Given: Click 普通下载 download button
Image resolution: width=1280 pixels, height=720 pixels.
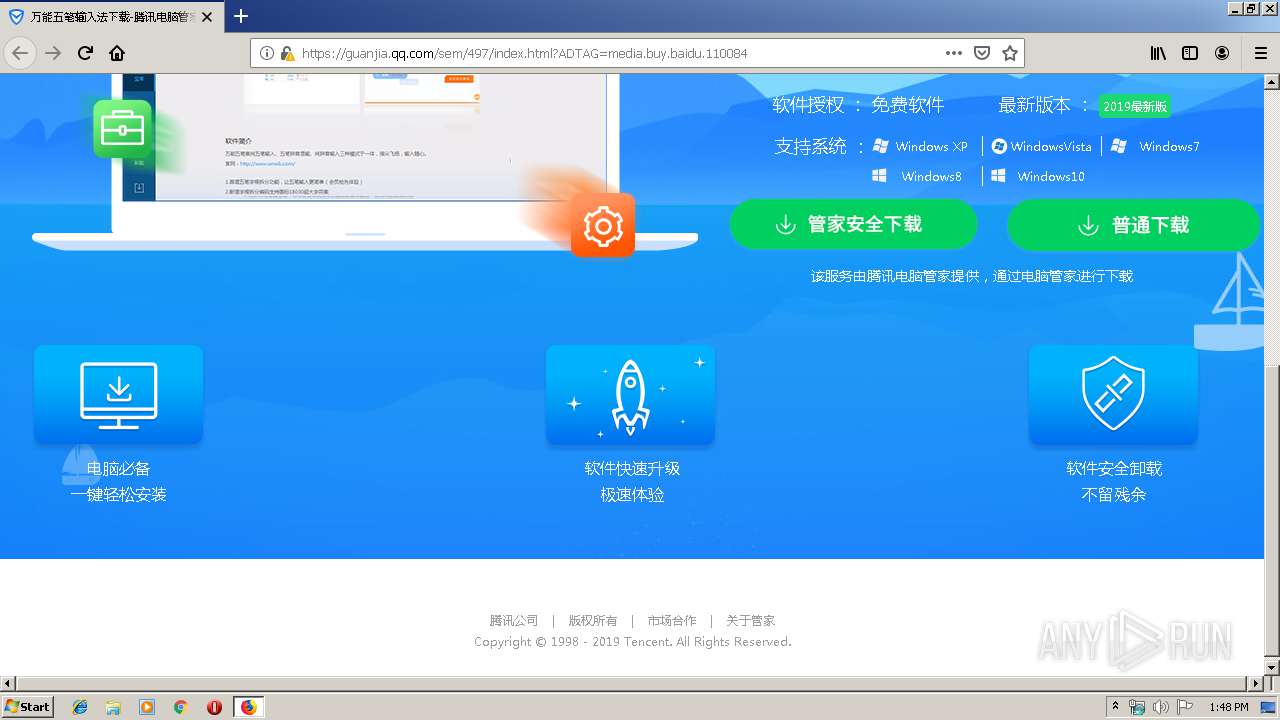Looking at the screenshot, I should click(1133, 225).
